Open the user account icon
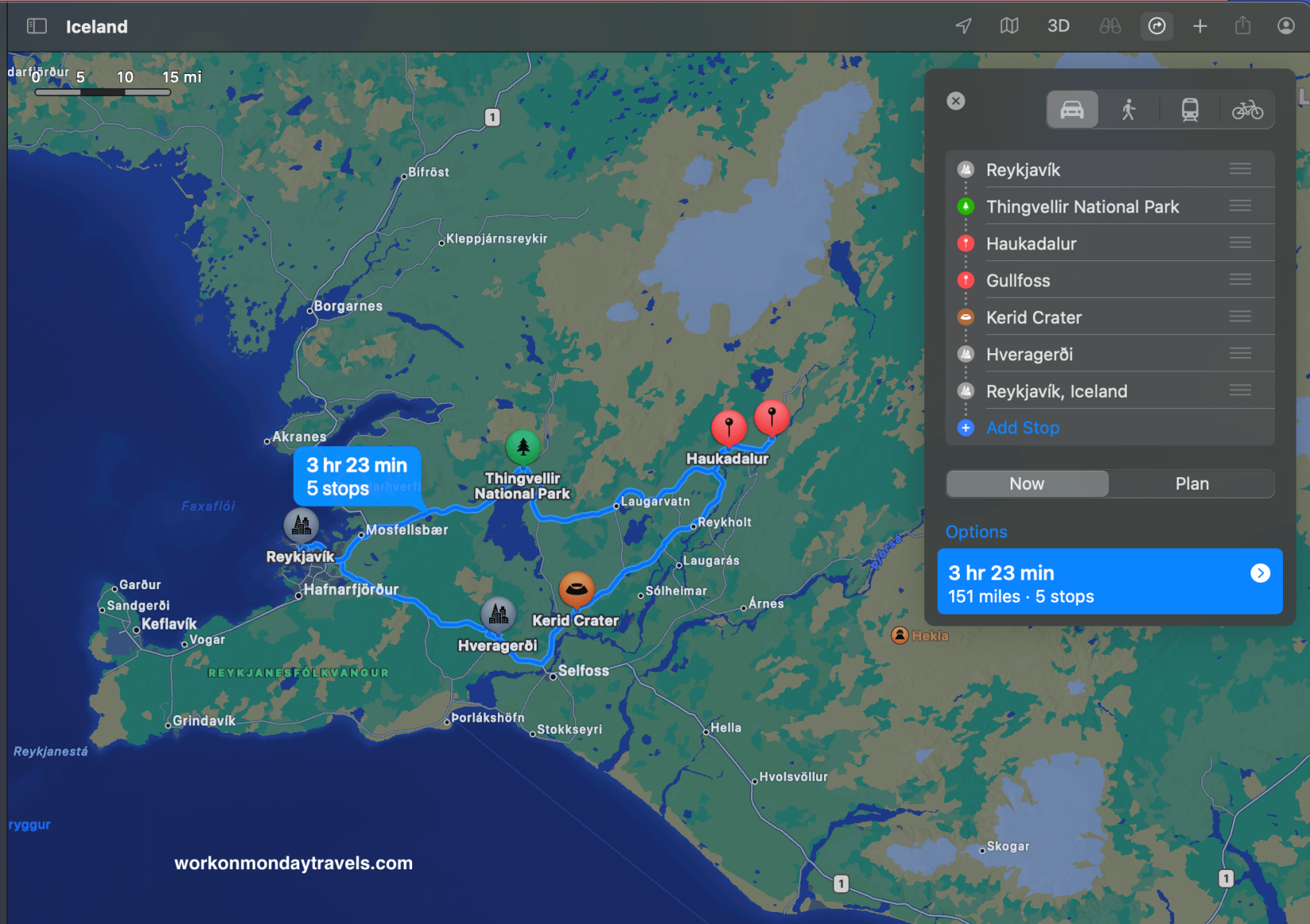This screenshot has width=1310, height=924. click(1285, 26)
